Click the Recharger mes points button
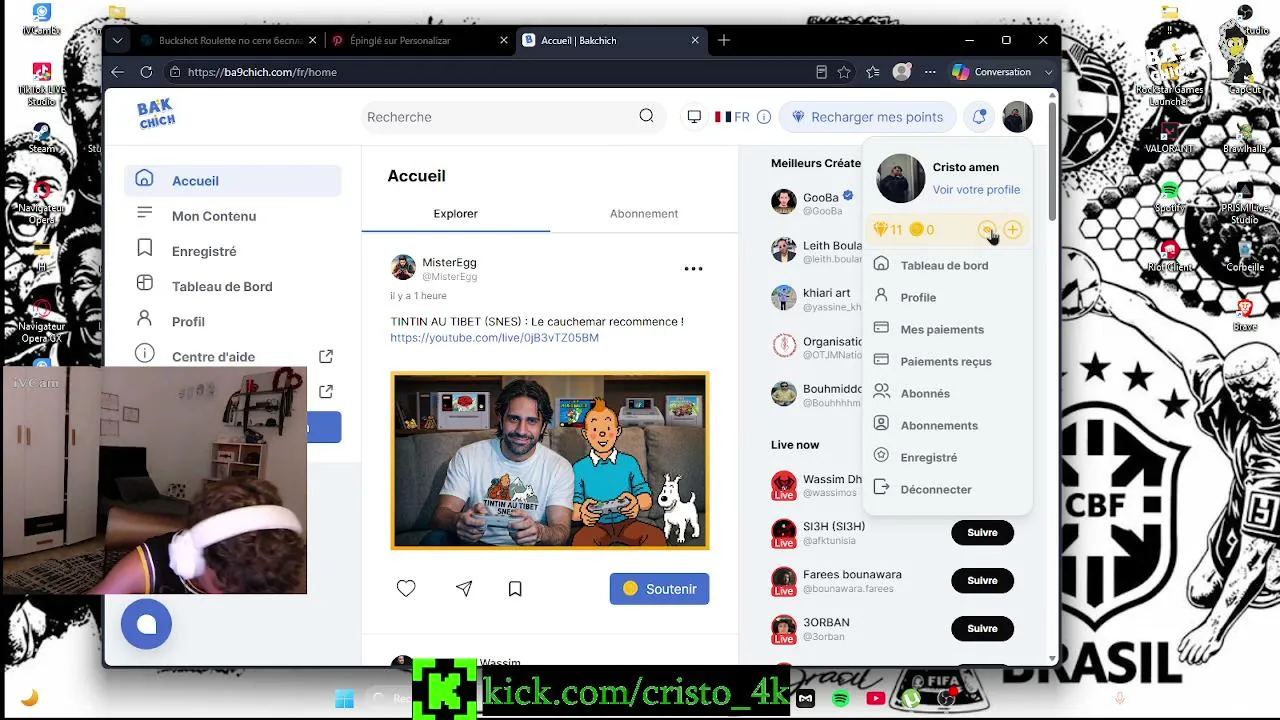Viewport: 1280px width, 720px height. point(867,117)
